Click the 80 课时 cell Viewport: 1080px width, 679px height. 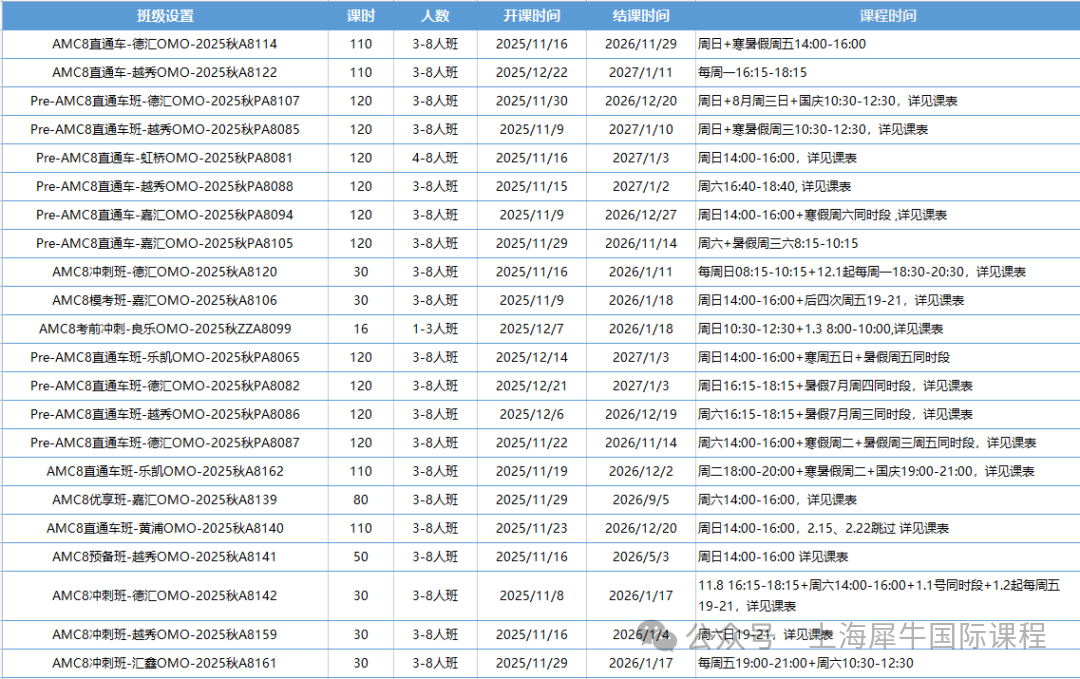click(360, 500)
